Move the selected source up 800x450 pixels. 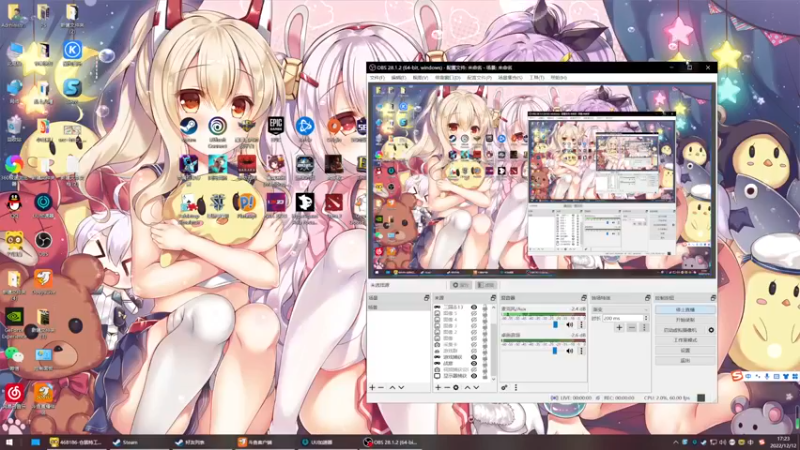[467, 388]
